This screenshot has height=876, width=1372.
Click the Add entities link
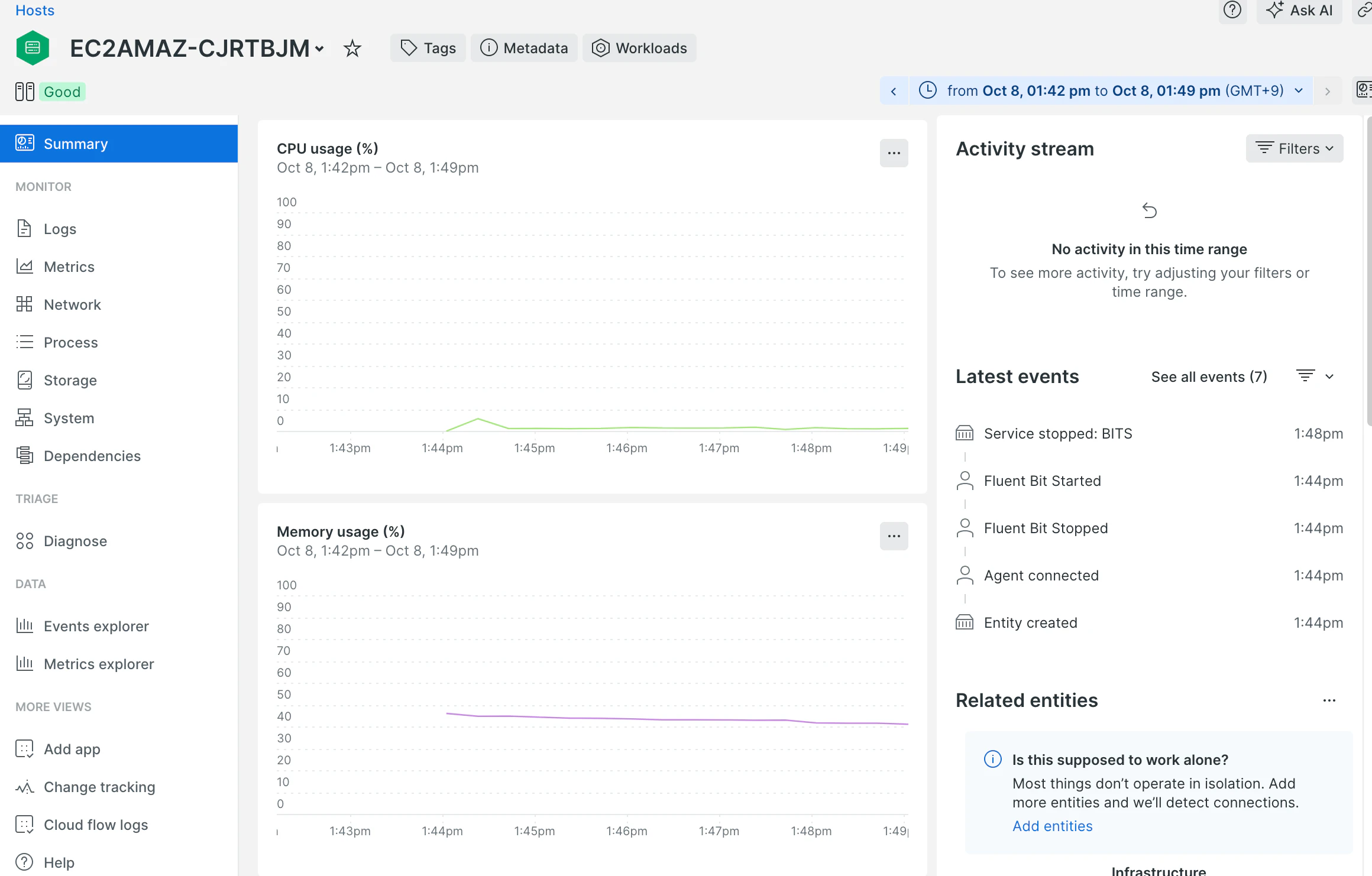[x=1052, y=826]
